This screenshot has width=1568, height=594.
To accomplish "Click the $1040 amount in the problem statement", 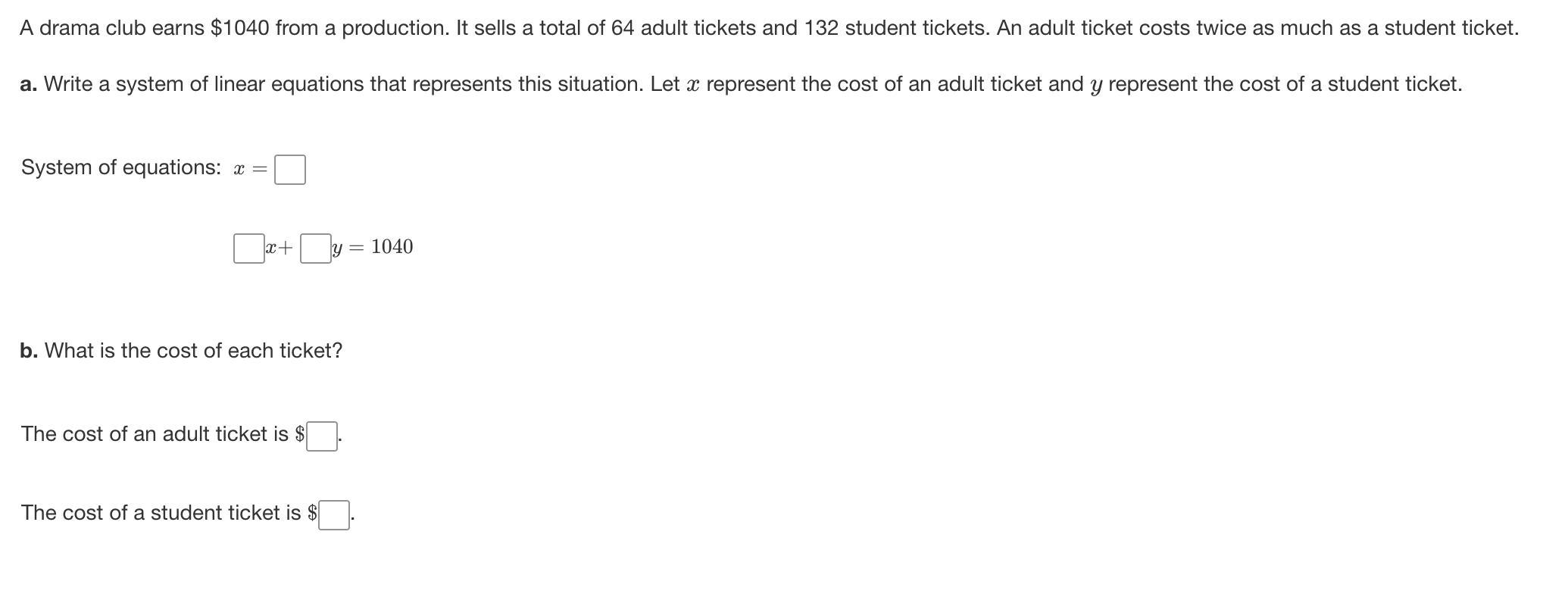I will click(x=239, y=28).
